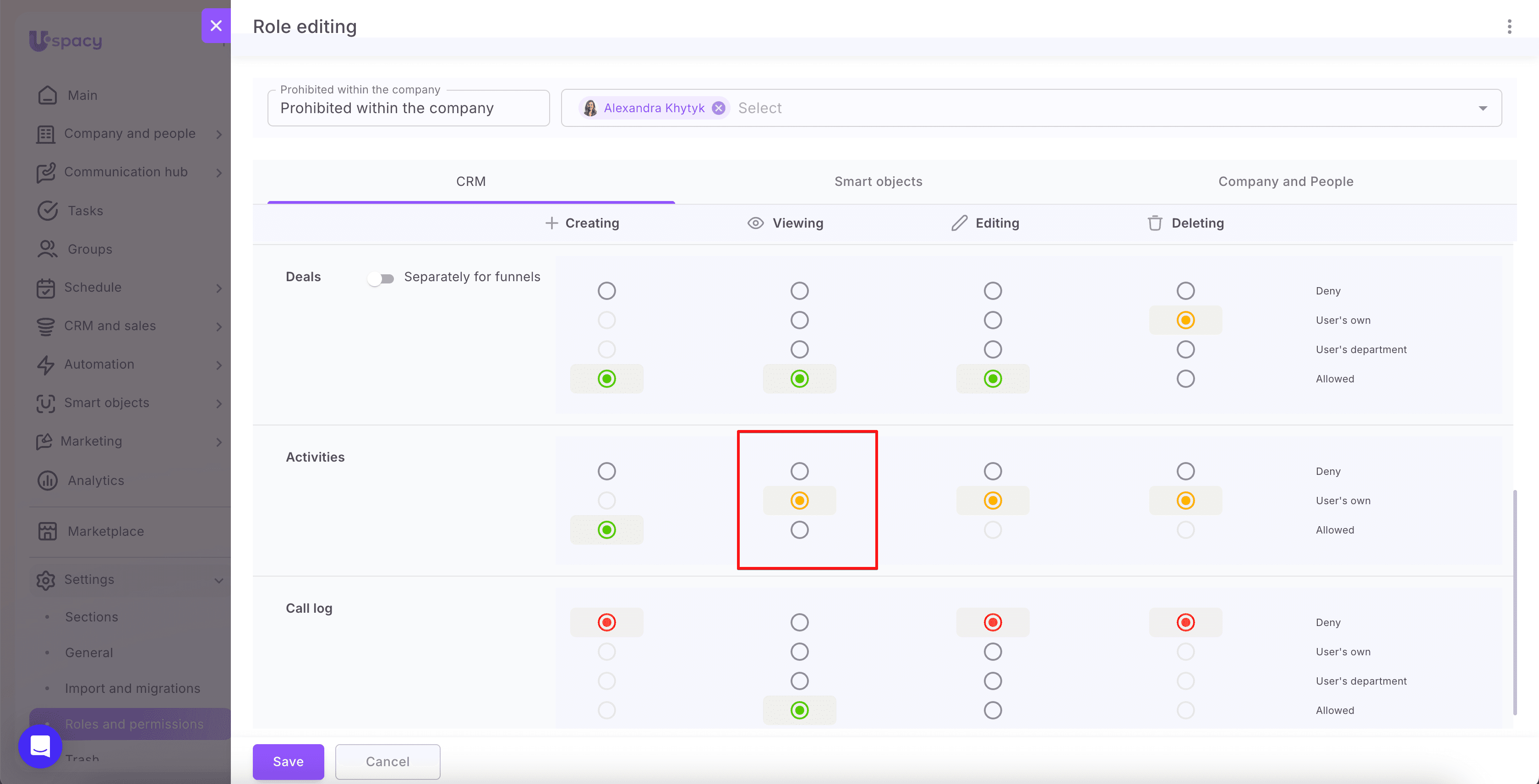
Task: Close the Role editing panel
Action: (x=216, y=26)
